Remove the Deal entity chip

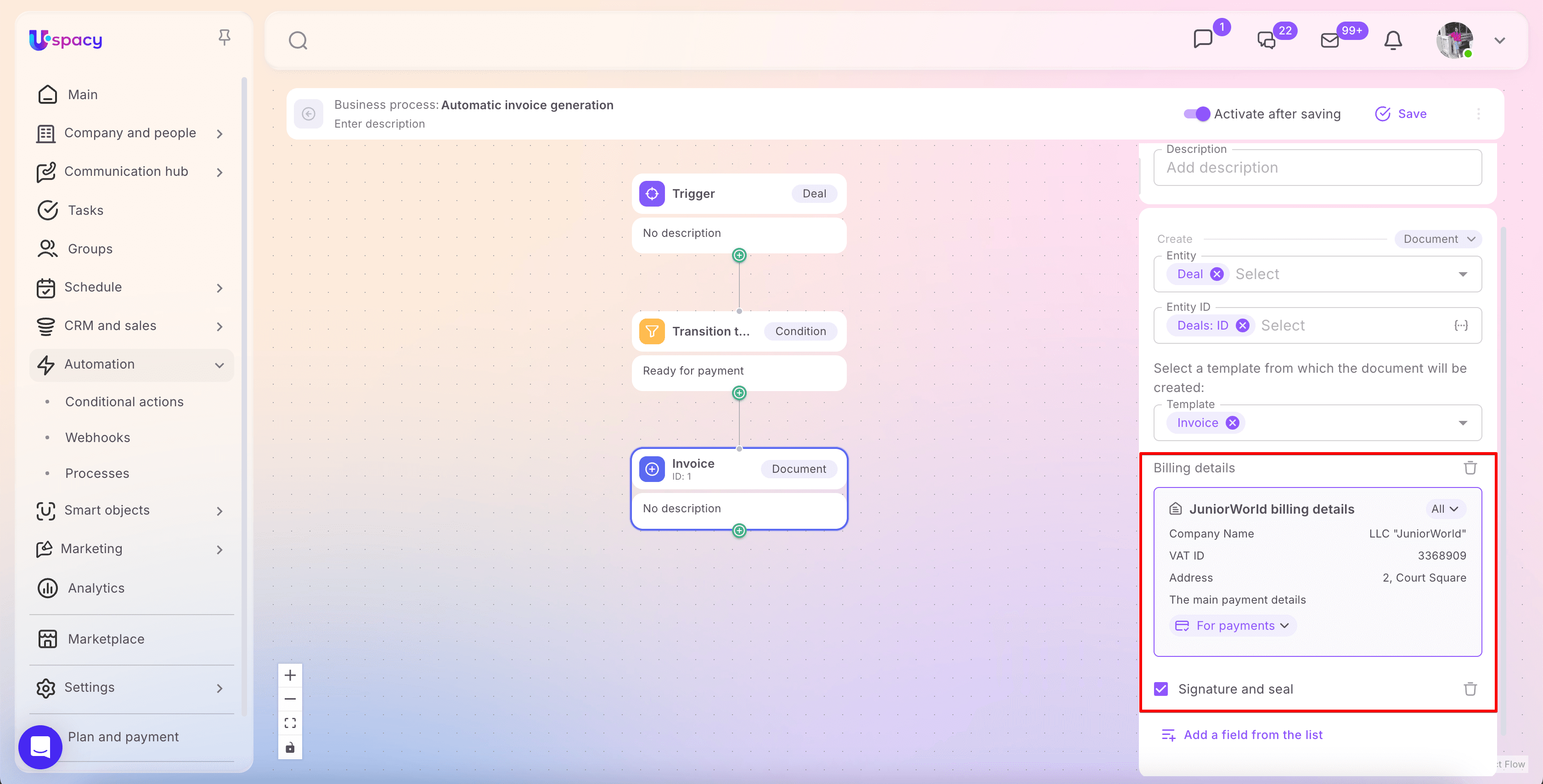1216,274
